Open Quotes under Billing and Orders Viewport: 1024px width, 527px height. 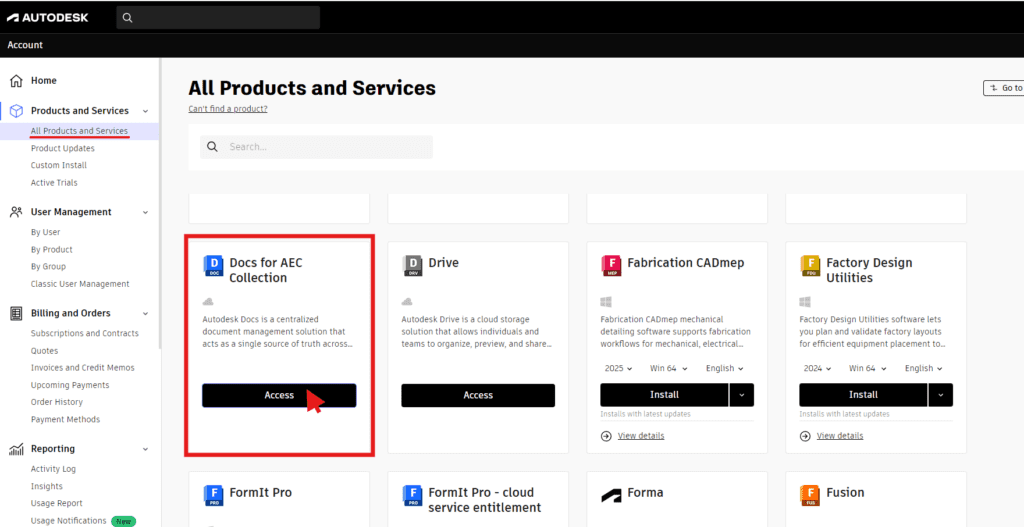click(44, 351)
